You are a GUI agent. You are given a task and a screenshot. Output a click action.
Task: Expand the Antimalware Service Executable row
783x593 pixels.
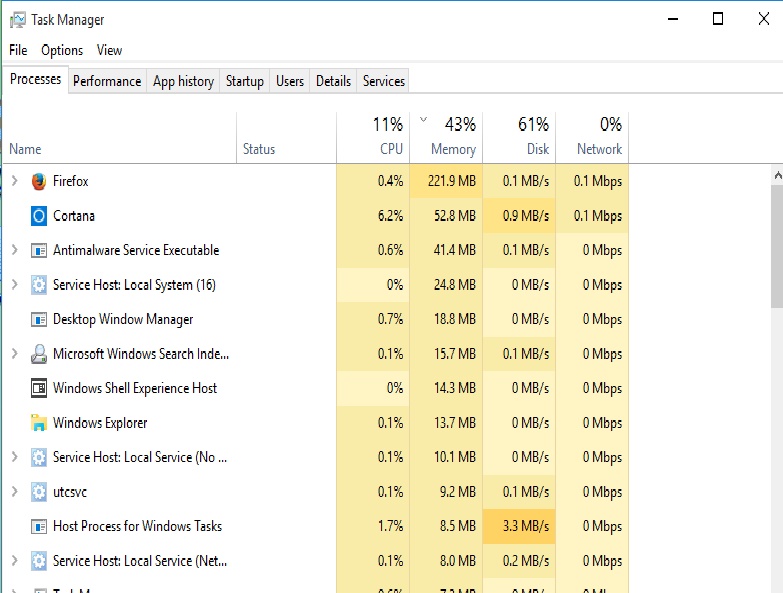click(x=14, y=250)
